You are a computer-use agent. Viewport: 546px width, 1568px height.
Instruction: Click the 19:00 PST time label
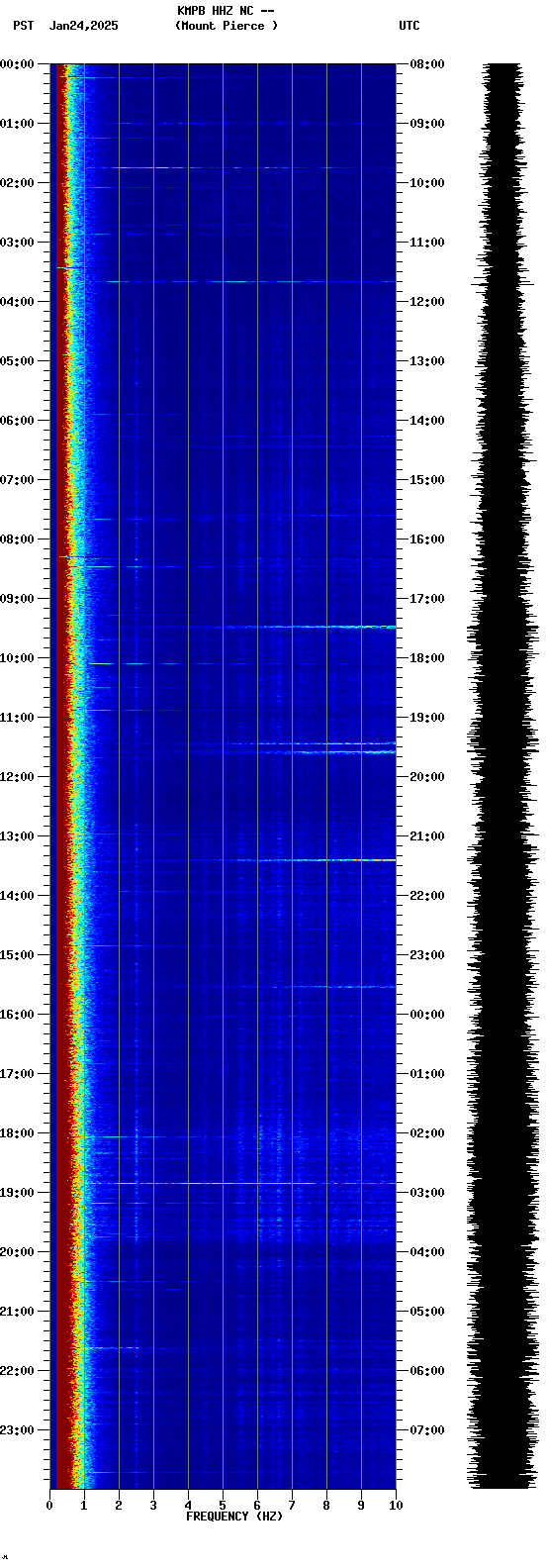17,1193
